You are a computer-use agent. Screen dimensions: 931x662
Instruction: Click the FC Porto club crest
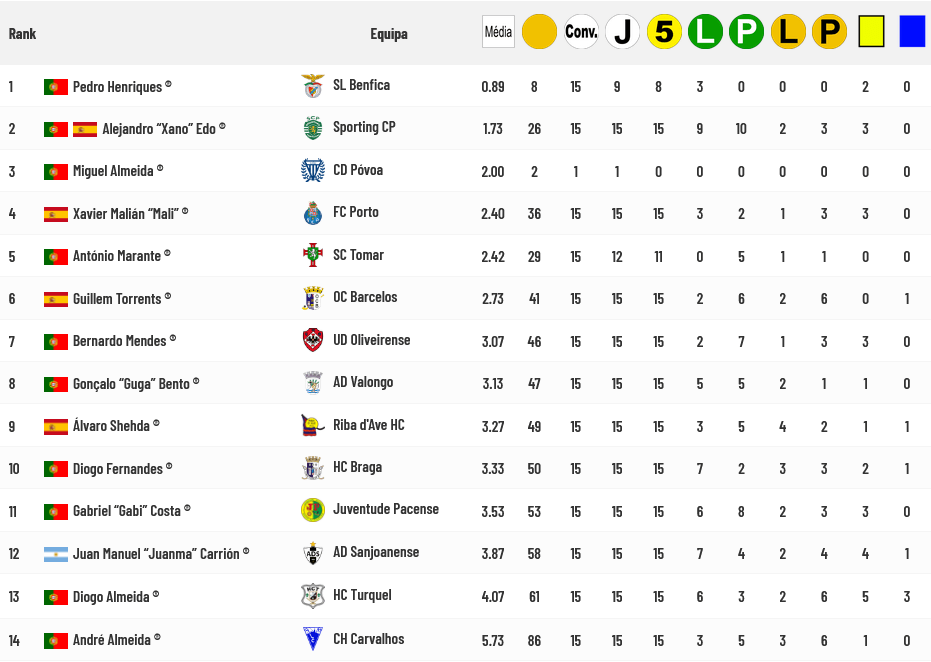313,213
